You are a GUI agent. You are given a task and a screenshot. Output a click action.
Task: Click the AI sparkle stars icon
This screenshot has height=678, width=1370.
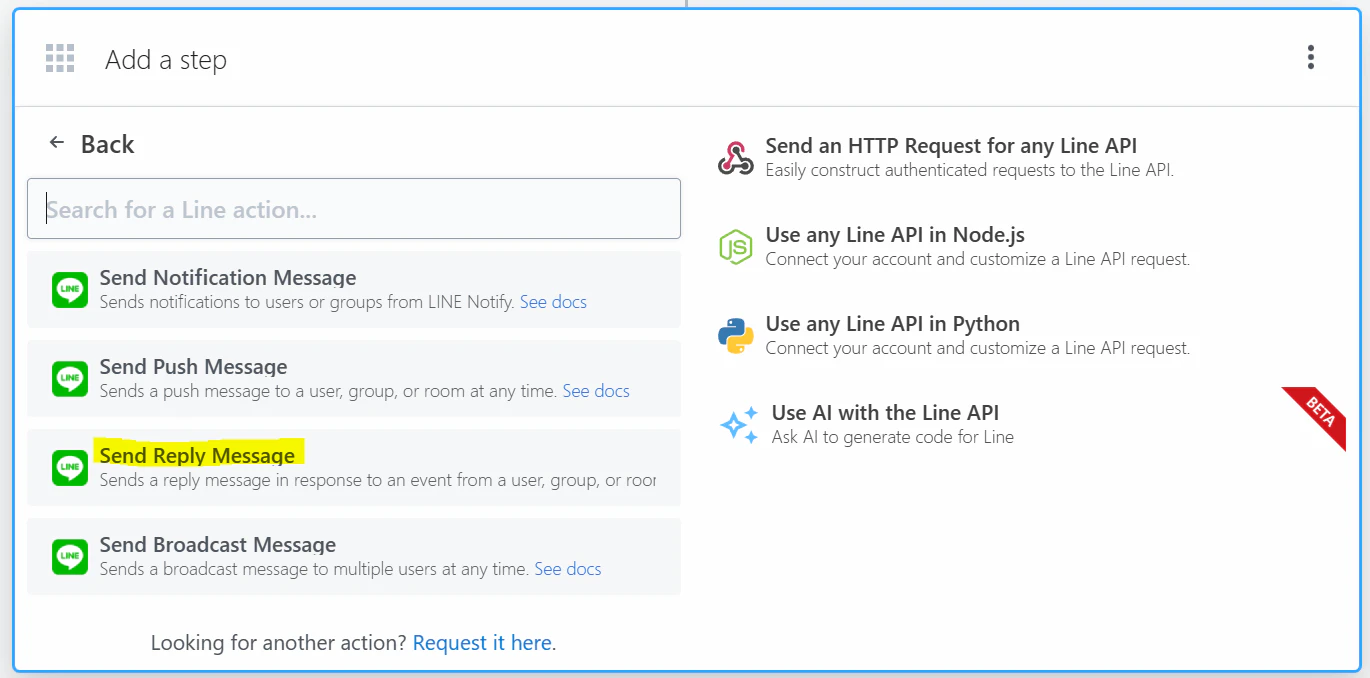[739, 425]
